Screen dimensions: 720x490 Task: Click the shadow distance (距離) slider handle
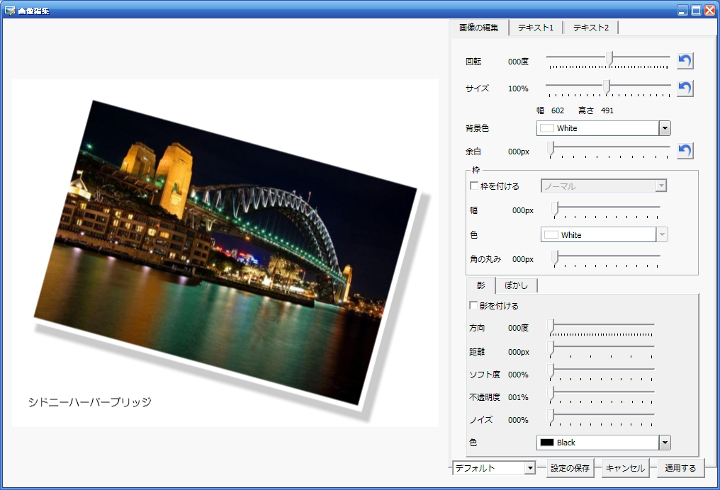click(551, 349)
